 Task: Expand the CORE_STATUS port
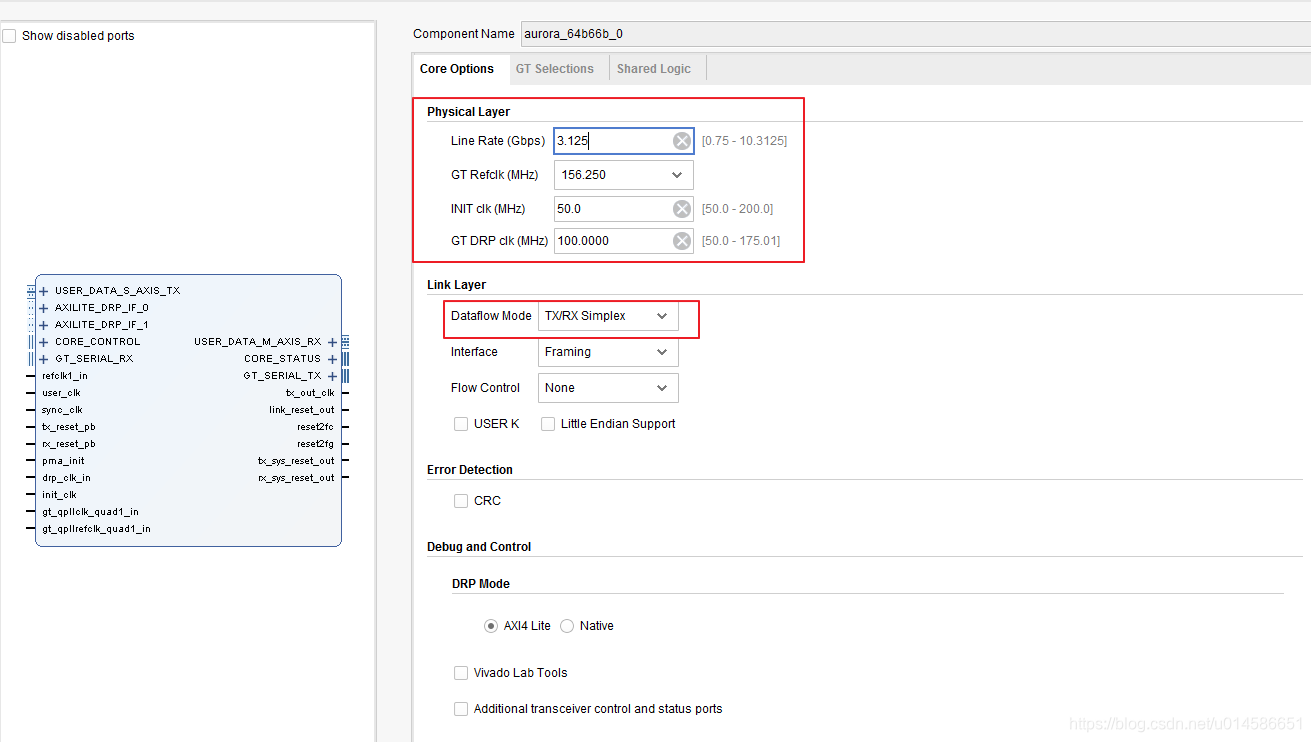pyautogui.click(x=332, y=359)
